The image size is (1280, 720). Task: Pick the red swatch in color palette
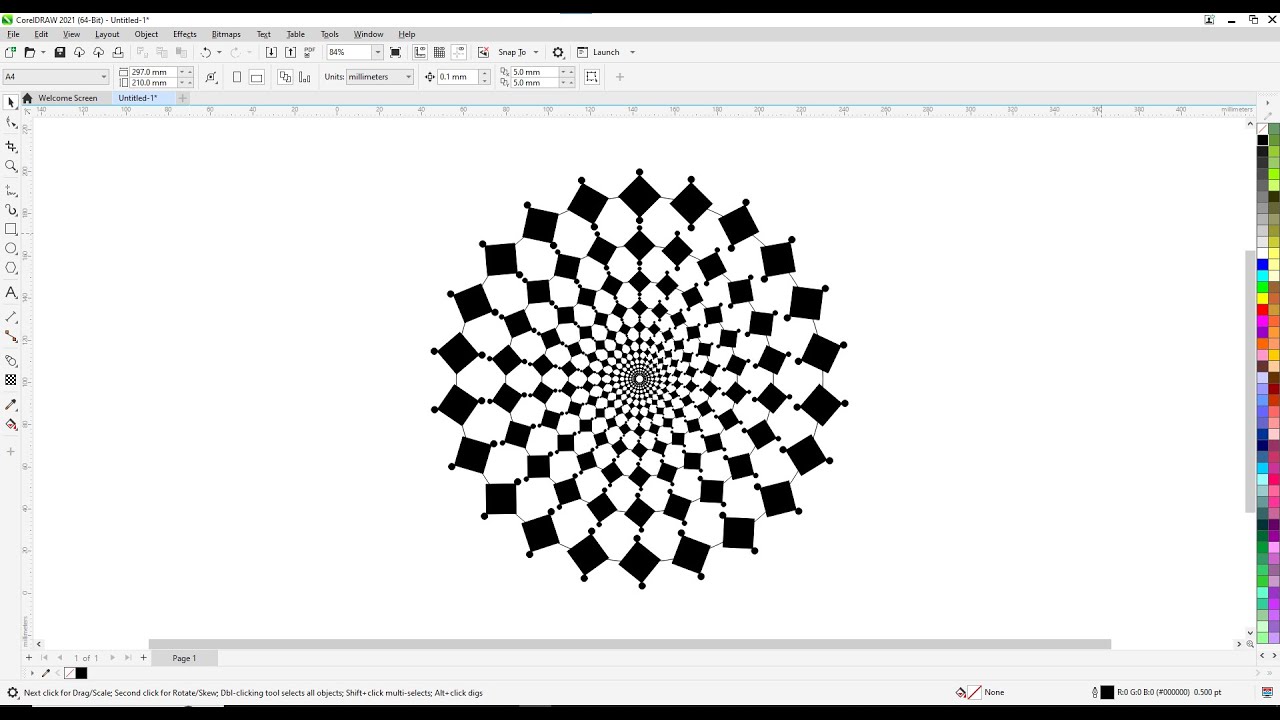(1263, 310)
